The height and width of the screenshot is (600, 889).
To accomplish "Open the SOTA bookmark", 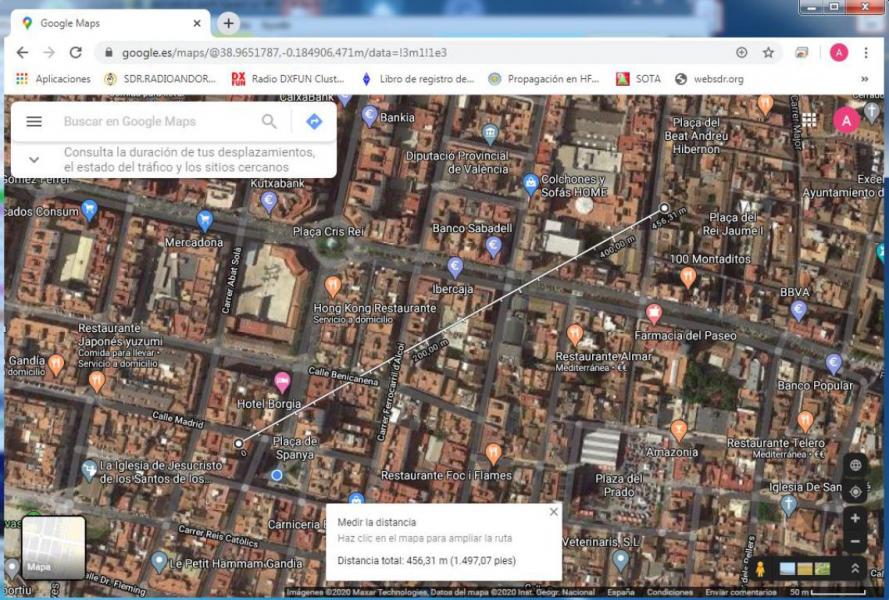I will tap(638, 79).
